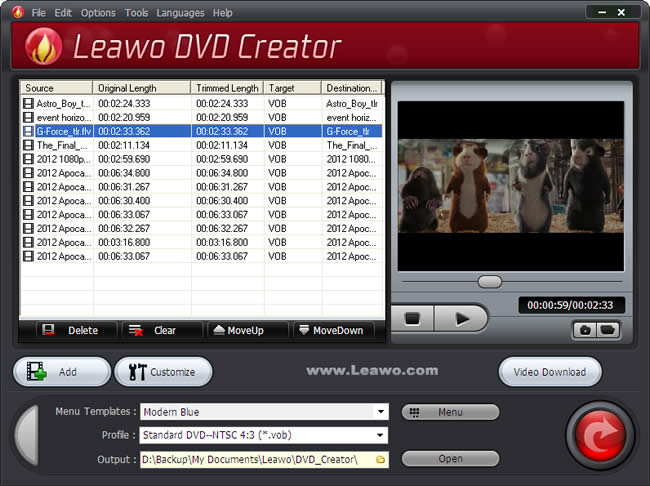650x486 pixels.
Task: Select the G-Force_tlr.flv row
Action: [x=201, y=131]
